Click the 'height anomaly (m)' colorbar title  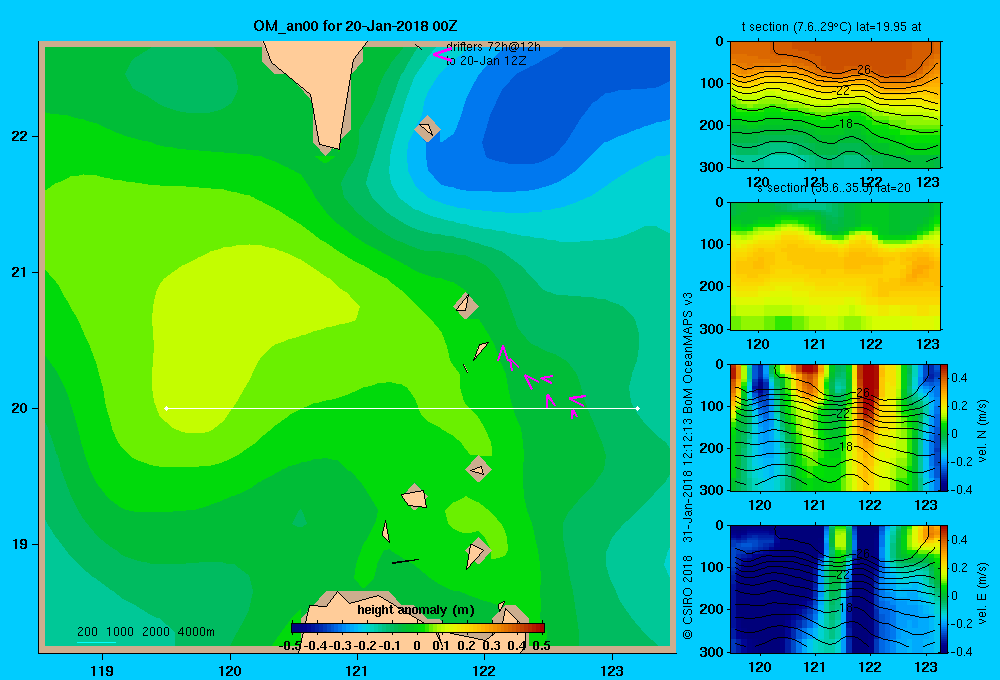point(416,610)
